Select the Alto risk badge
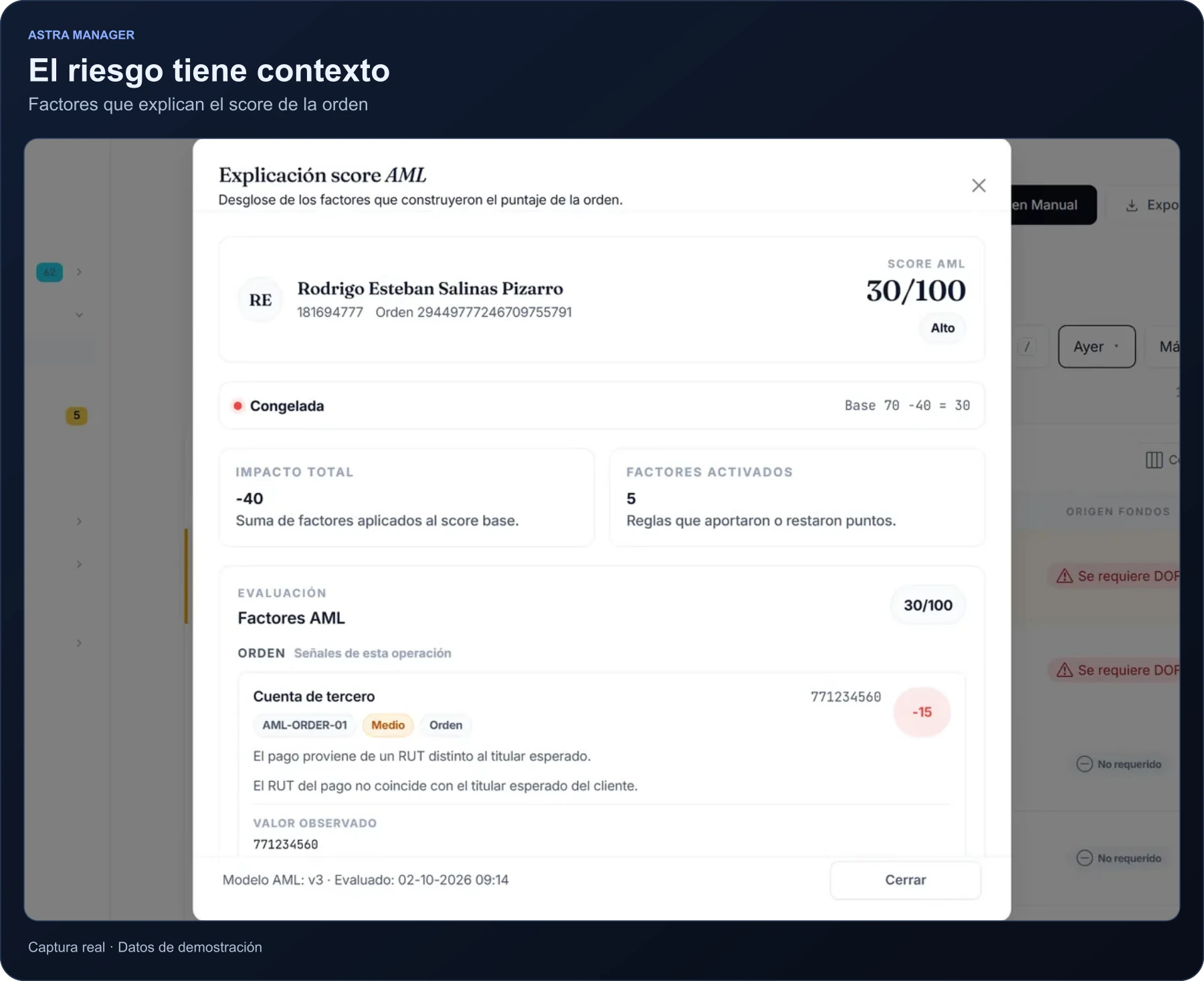Image resolution: width=1204 pixels, height=981 pixels. 942,328
